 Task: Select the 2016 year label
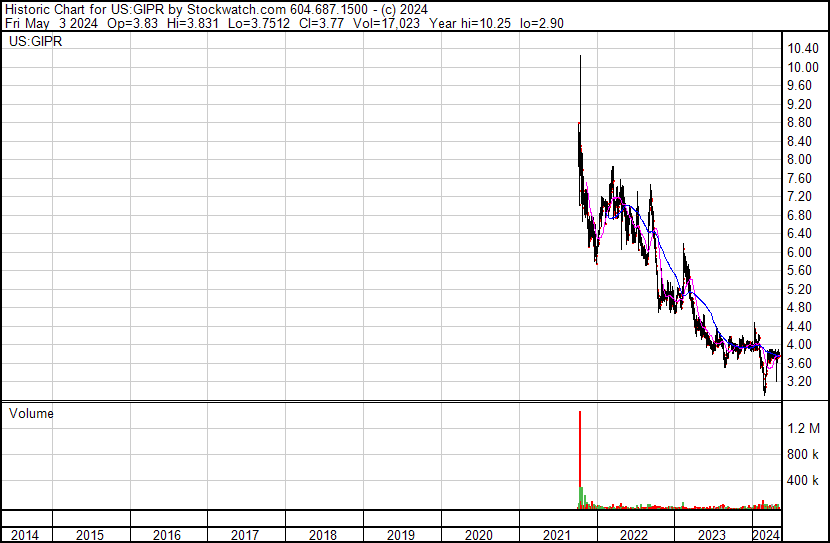coord(167,535)
